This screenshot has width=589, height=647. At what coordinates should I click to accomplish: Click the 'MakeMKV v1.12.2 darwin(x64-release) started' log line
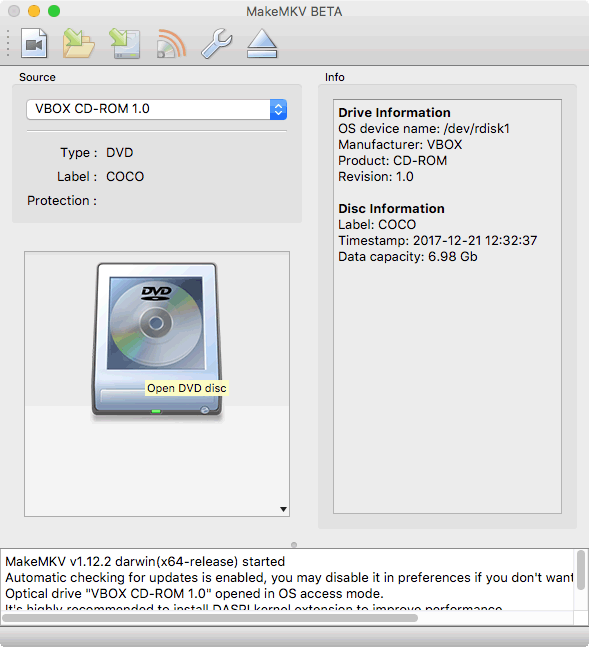(x=145, y=562)
